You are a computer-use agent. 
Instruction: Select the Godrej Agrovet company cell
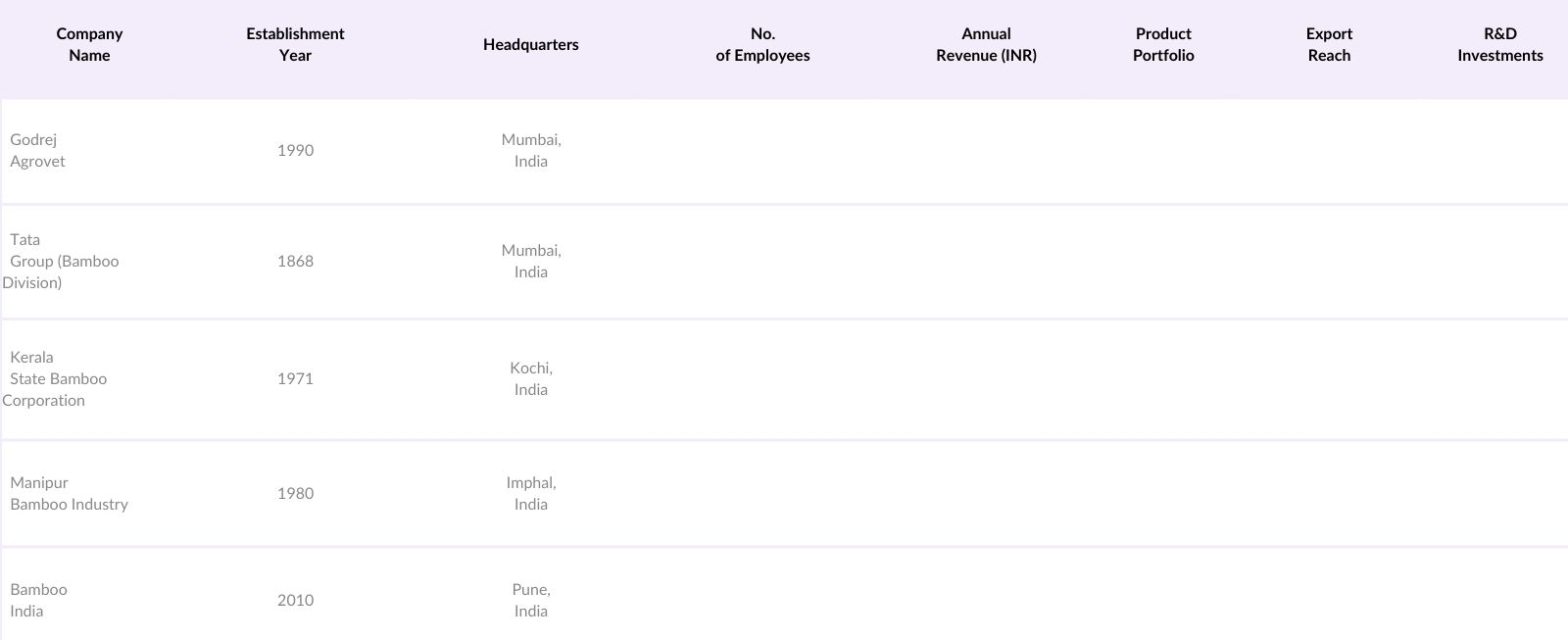[x=38, y=151]
